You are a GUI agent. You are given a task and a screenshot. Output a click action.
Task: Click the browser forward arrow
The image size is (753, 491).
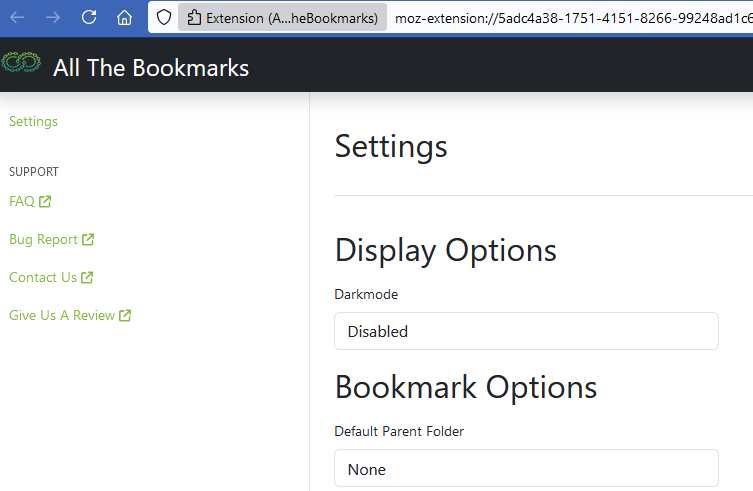[x=53, y=18]
